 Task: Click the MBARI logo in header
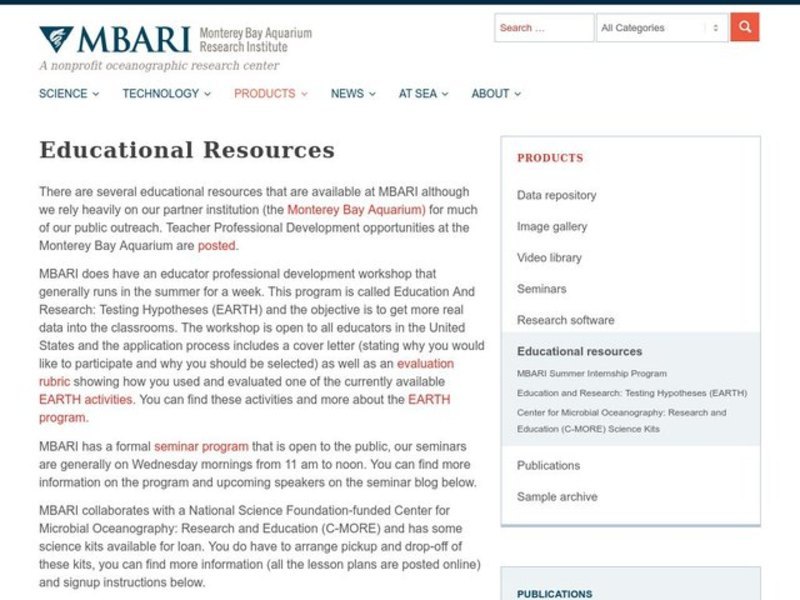pos(115,40)
